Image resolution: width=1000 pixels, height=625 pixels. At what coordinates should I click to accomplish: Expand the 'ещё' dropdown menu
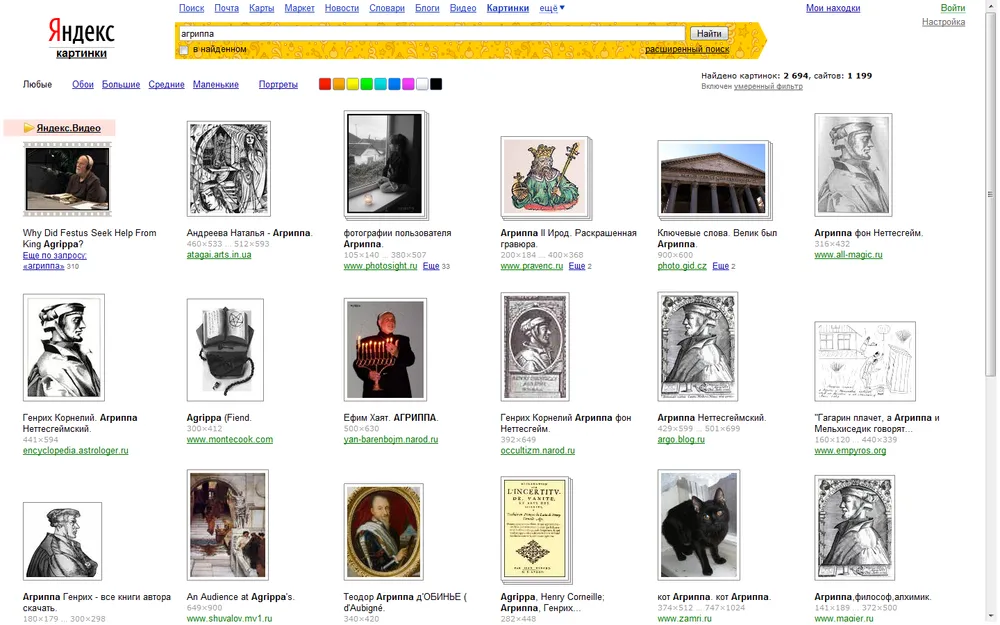(552, 8)
